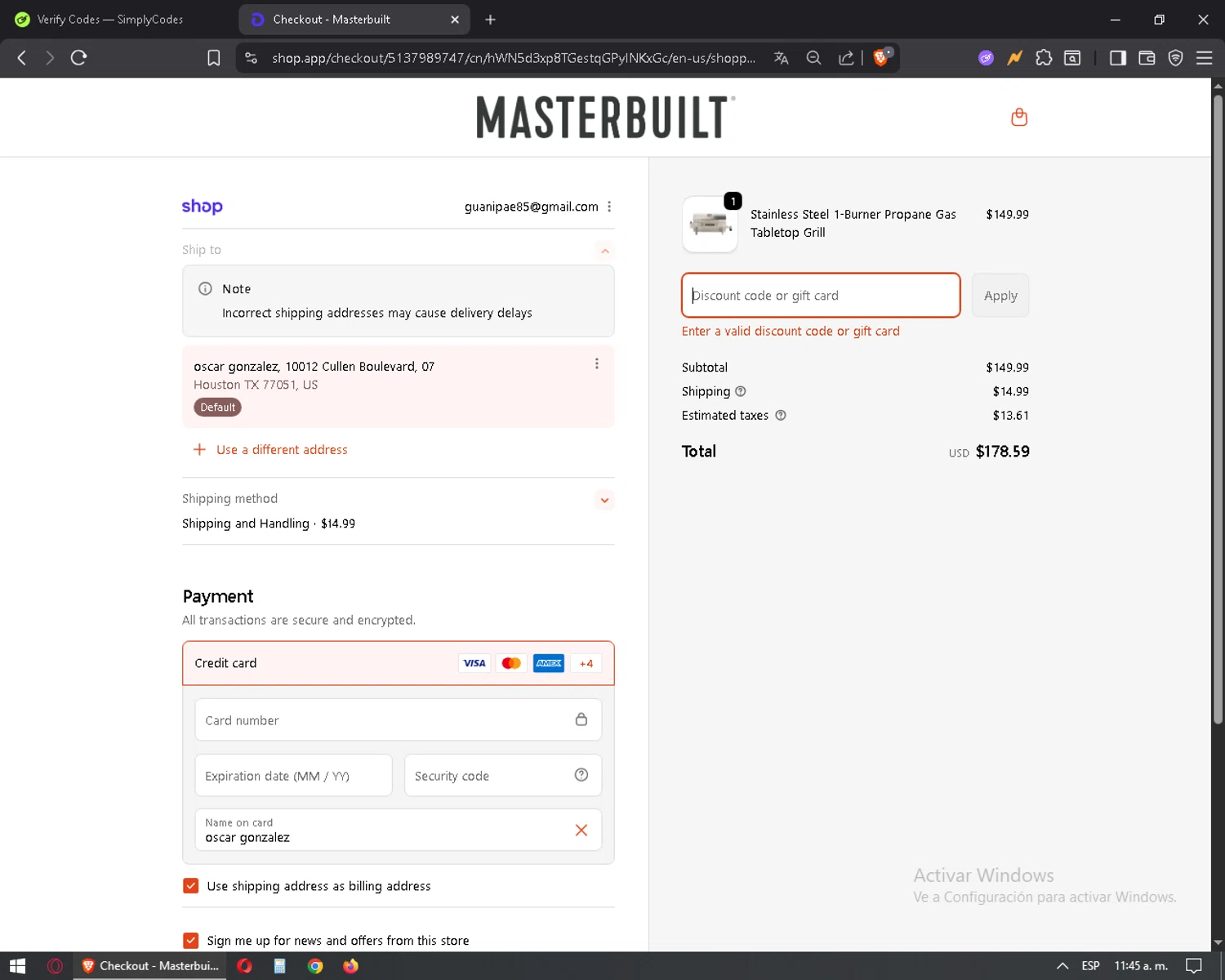This screenshot has width=1225, height=980.
Task: Click the orange extension icon in toolbar
Action: 1015,58
